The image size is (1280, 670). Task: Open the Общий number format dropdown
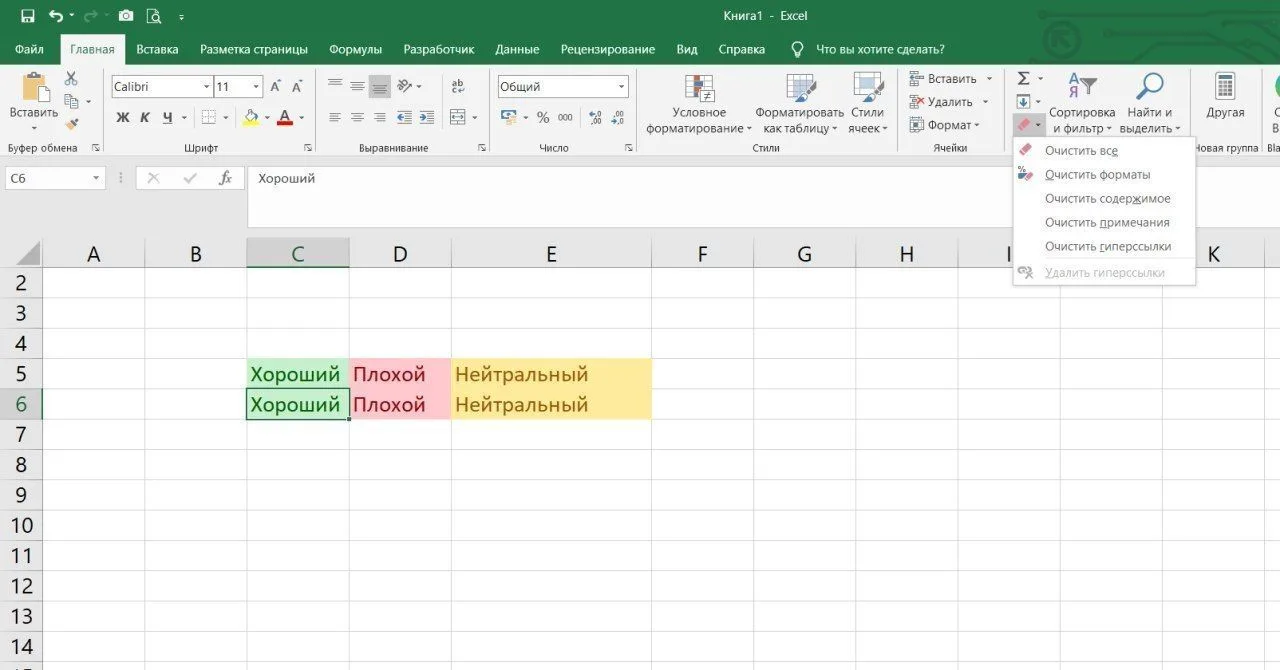(x=621, y=87)
